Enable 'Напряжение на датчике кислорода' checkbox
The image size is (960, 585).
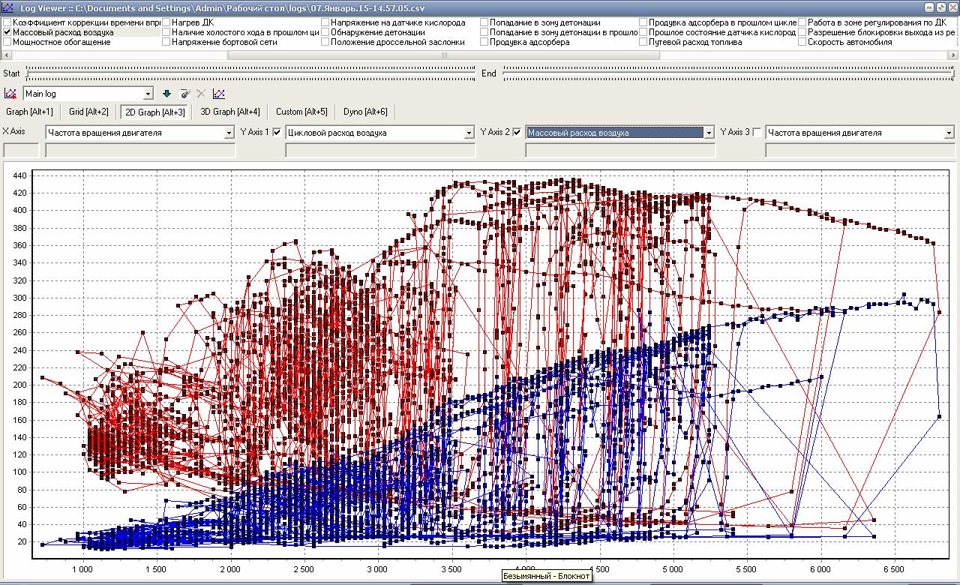[325, 23]
